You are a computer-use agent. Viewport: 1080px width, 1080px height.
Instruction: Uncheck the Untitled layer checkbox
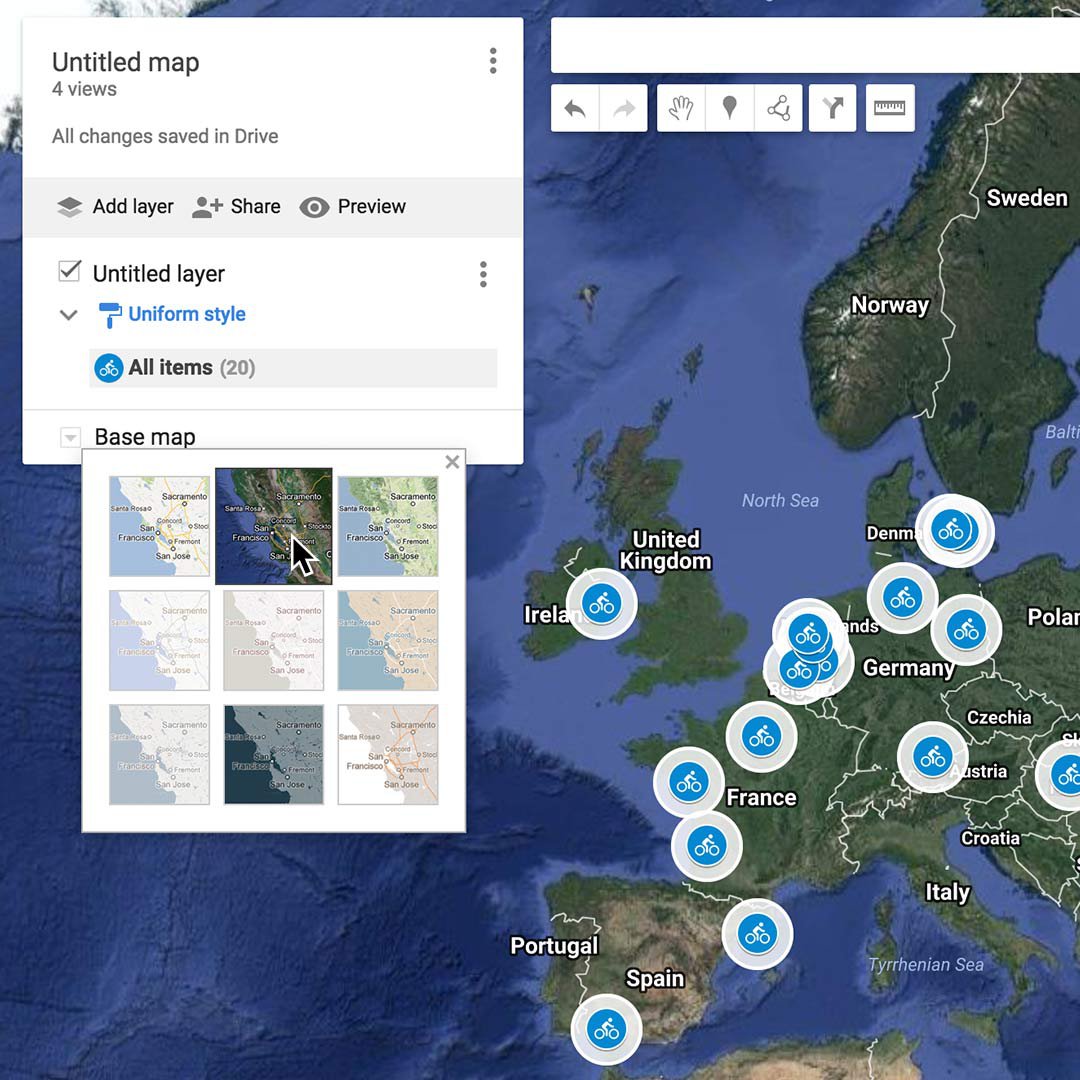(70, 271)
